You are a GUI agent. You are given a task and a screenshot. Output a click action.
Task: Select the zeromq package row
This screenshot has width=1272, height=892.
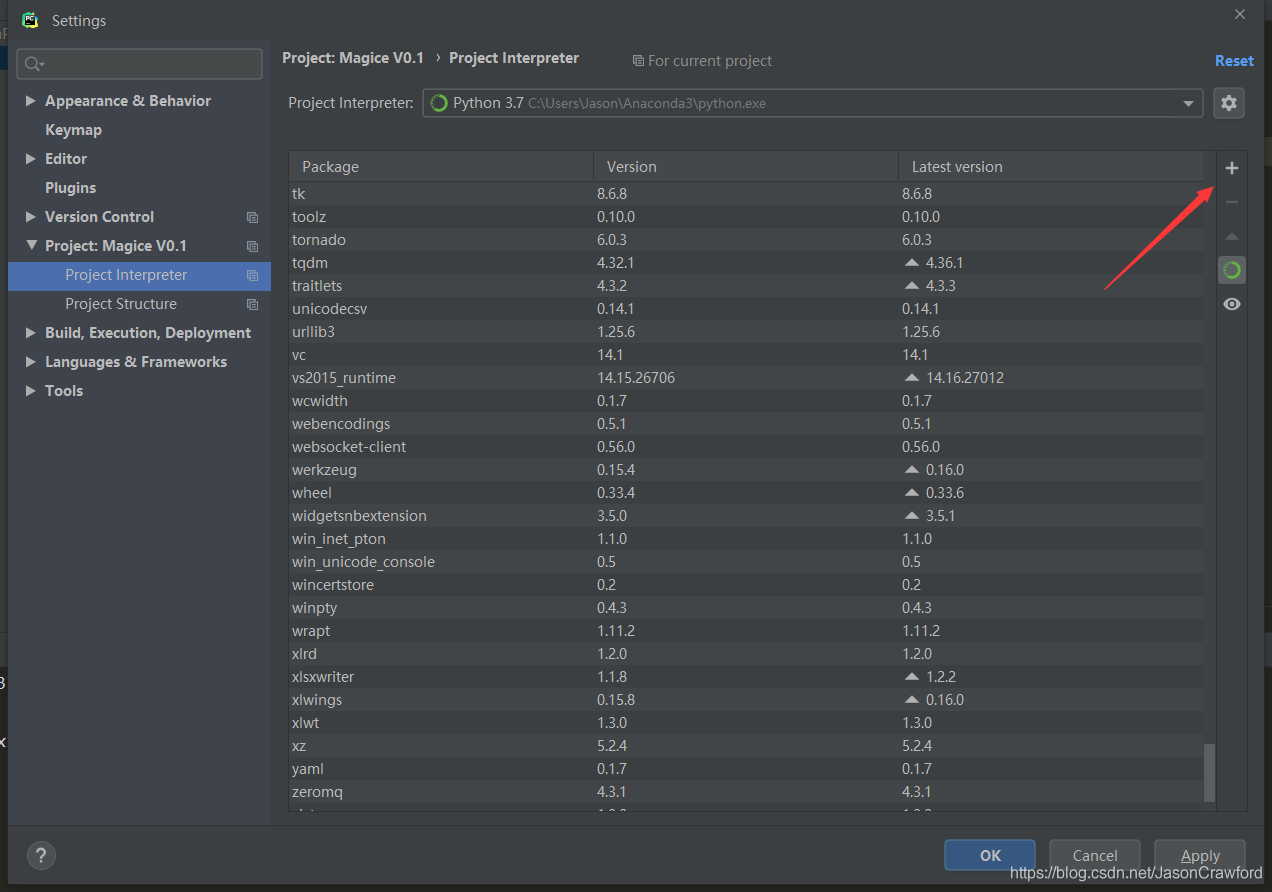(x=746, y=792)
